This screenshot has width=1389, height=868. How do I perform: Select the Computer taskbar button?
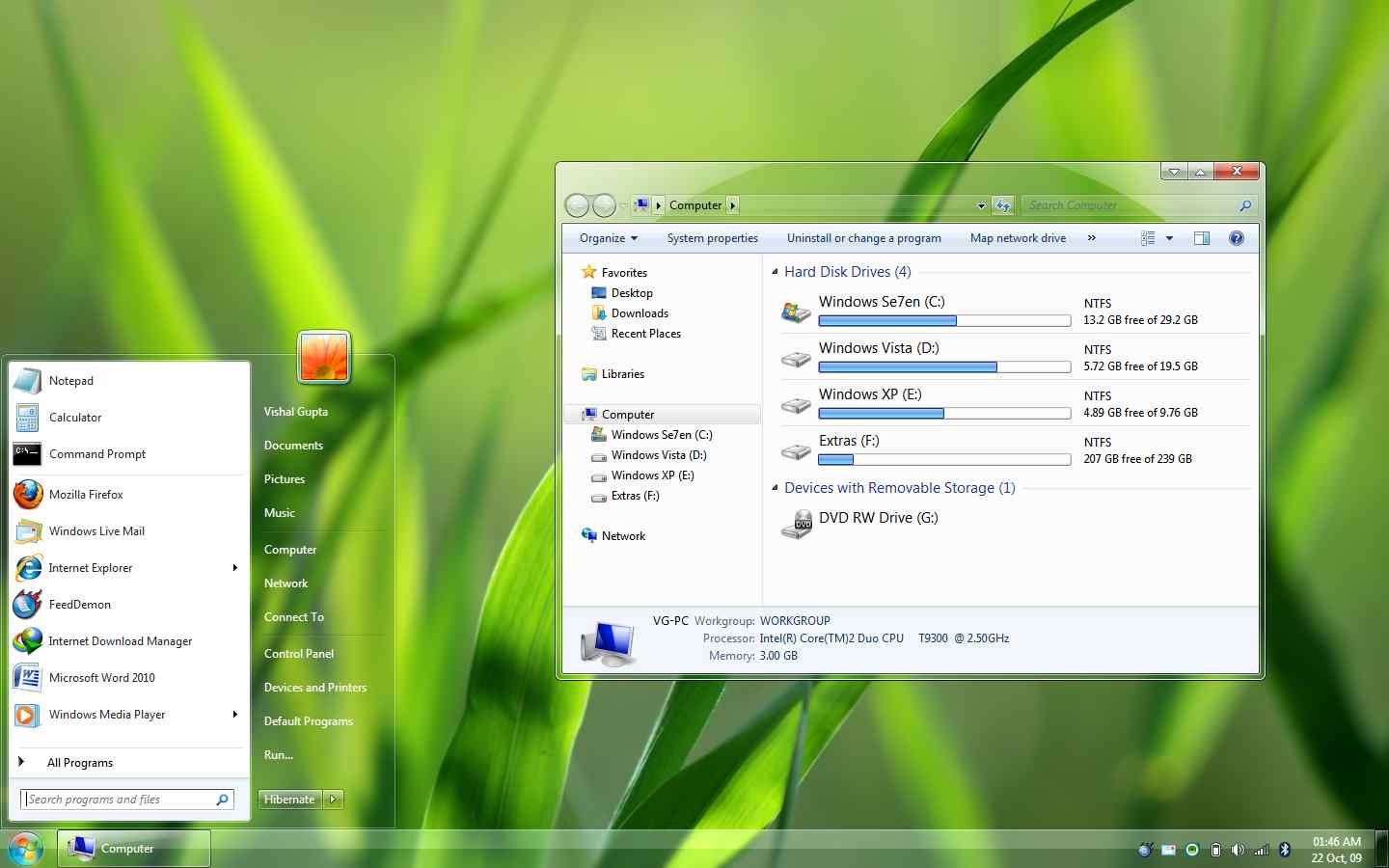[x=134, y=849]
